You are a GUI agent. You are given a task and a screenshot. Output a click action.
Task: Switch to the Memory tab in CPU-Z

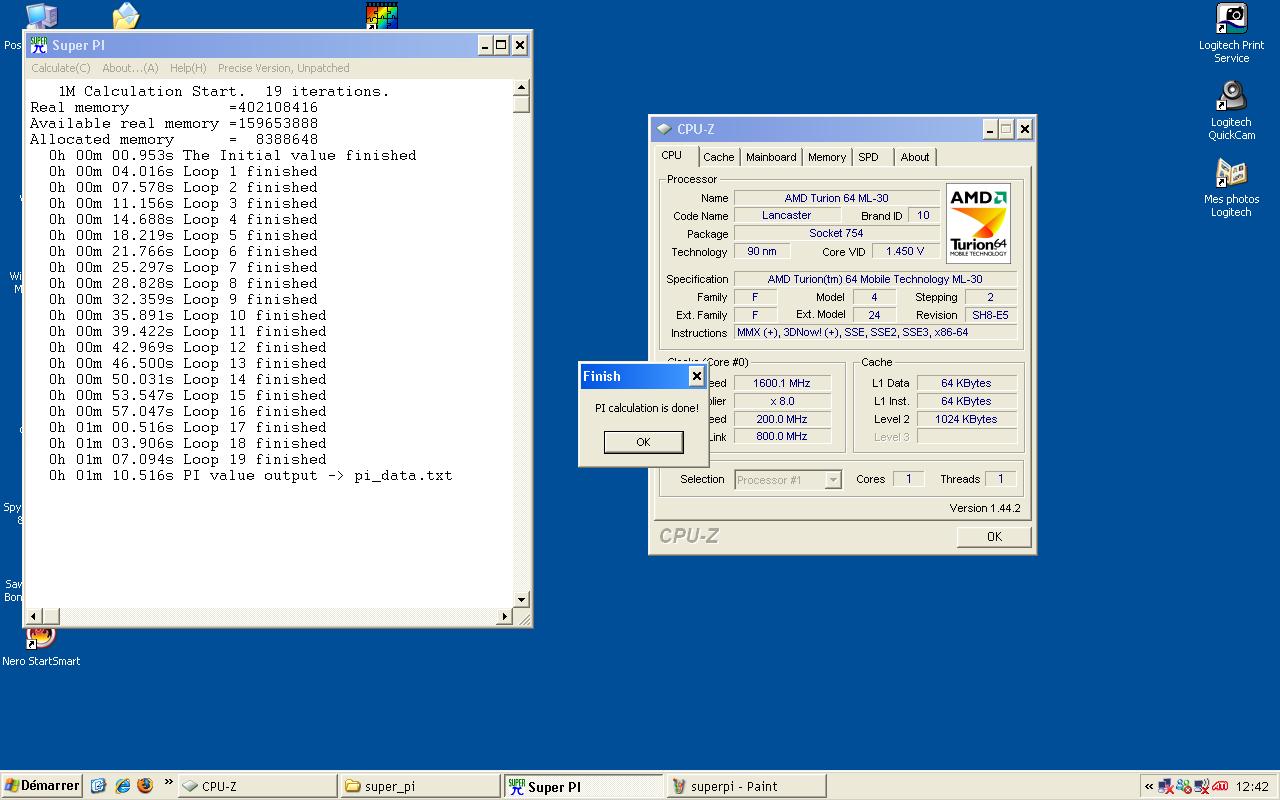coord(827,157)
